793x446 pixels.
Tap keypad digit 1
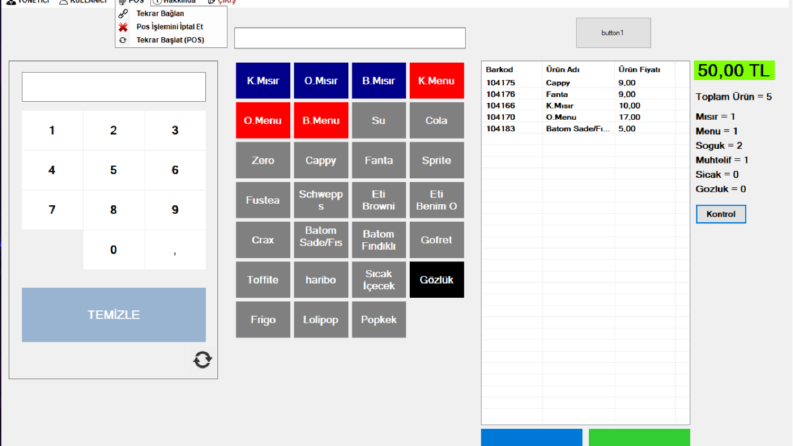click(52, 130)
